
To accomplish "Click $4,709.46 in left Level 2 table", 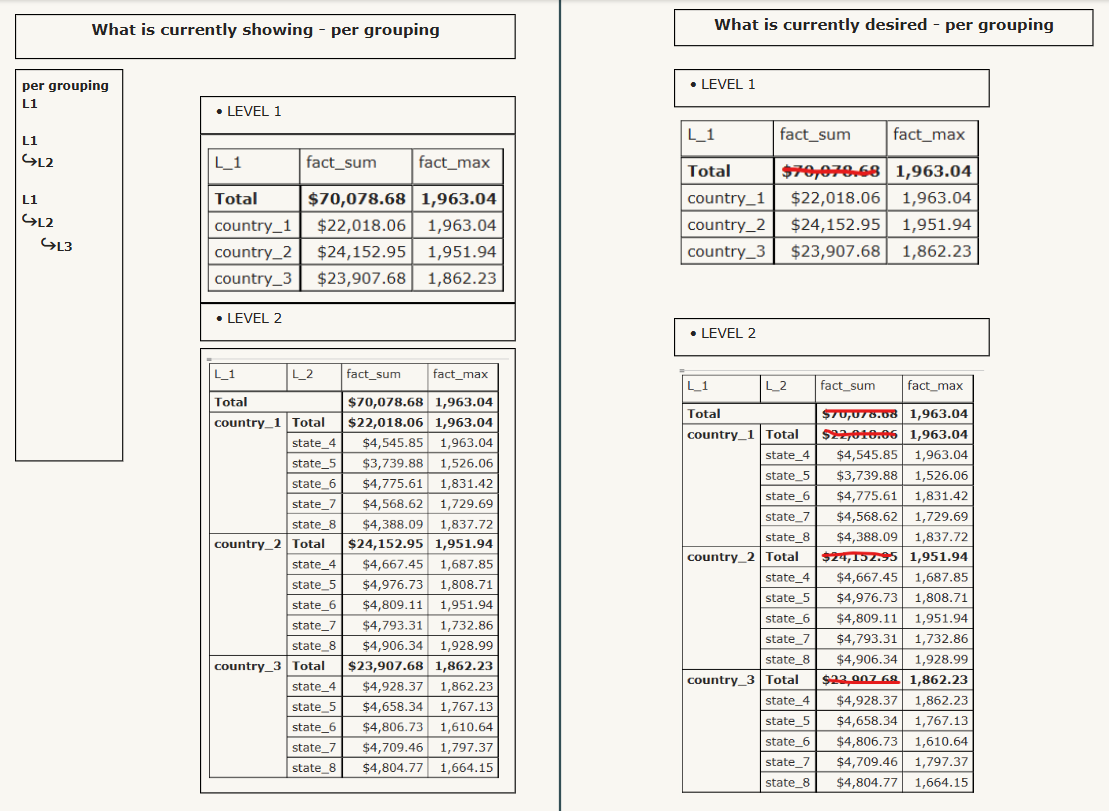I will (x=393, y=748).
